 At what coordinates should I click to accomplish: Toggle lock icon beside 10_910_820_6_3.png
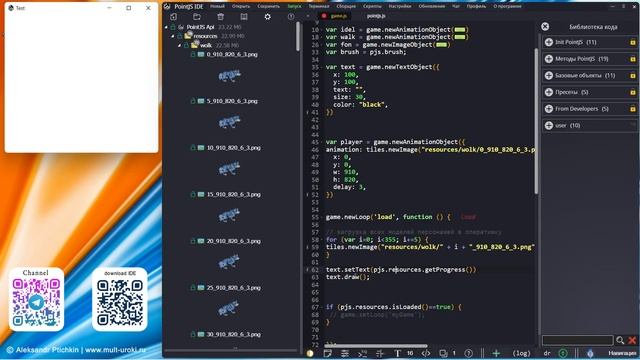click(193, 147)
